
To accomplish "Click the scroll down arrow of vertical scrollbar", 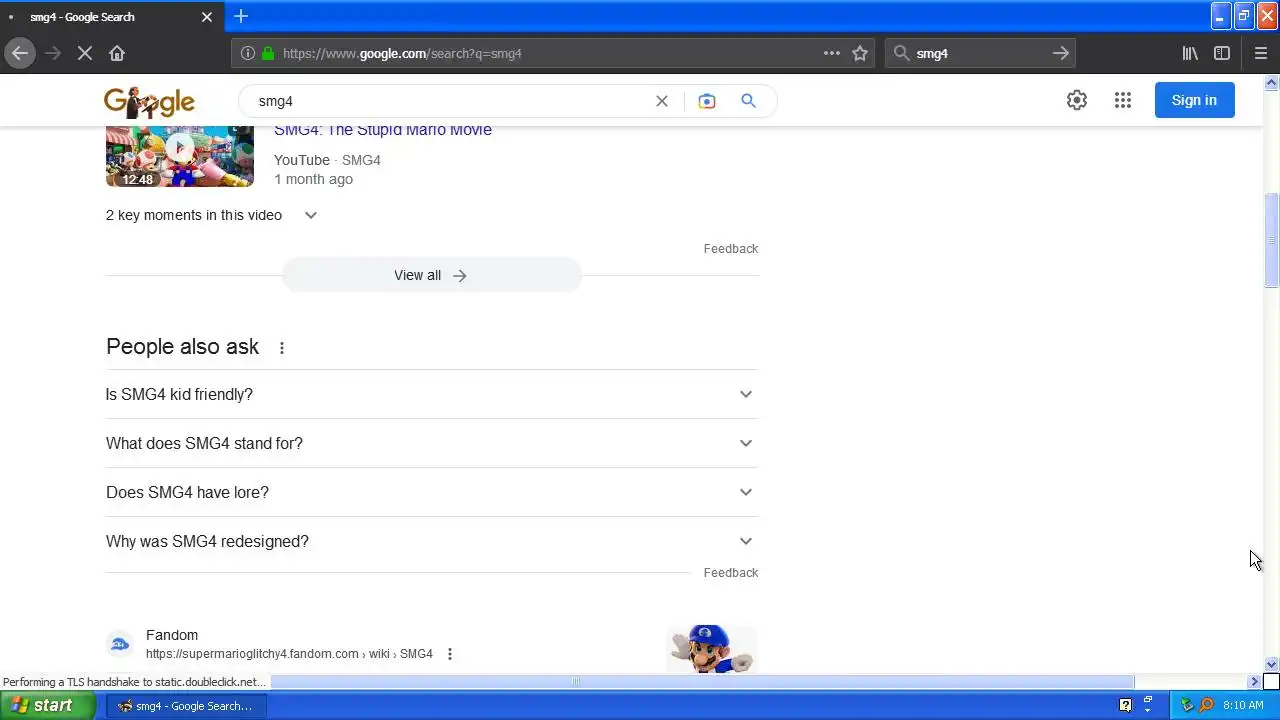I will [1271, 664].
